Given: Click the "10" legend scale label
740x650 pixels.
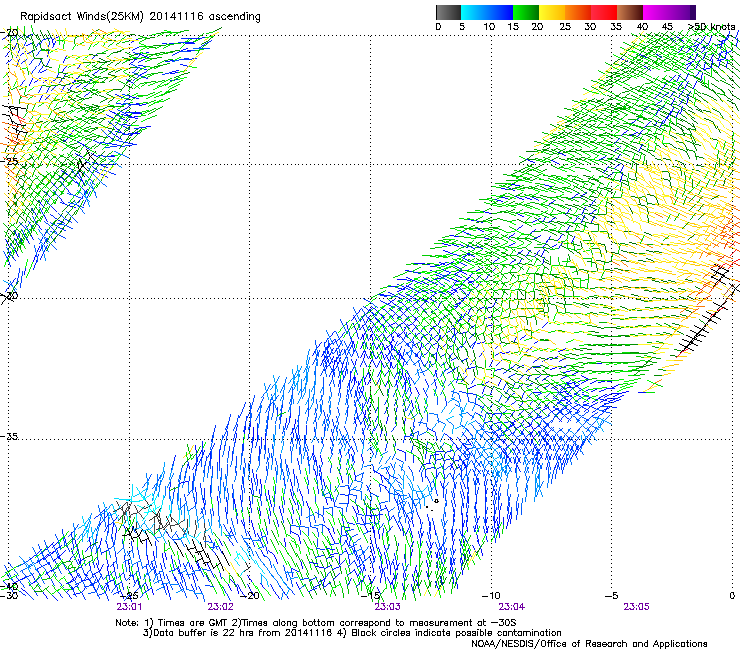Looking at the screenshot, I should tap(489, 27).
